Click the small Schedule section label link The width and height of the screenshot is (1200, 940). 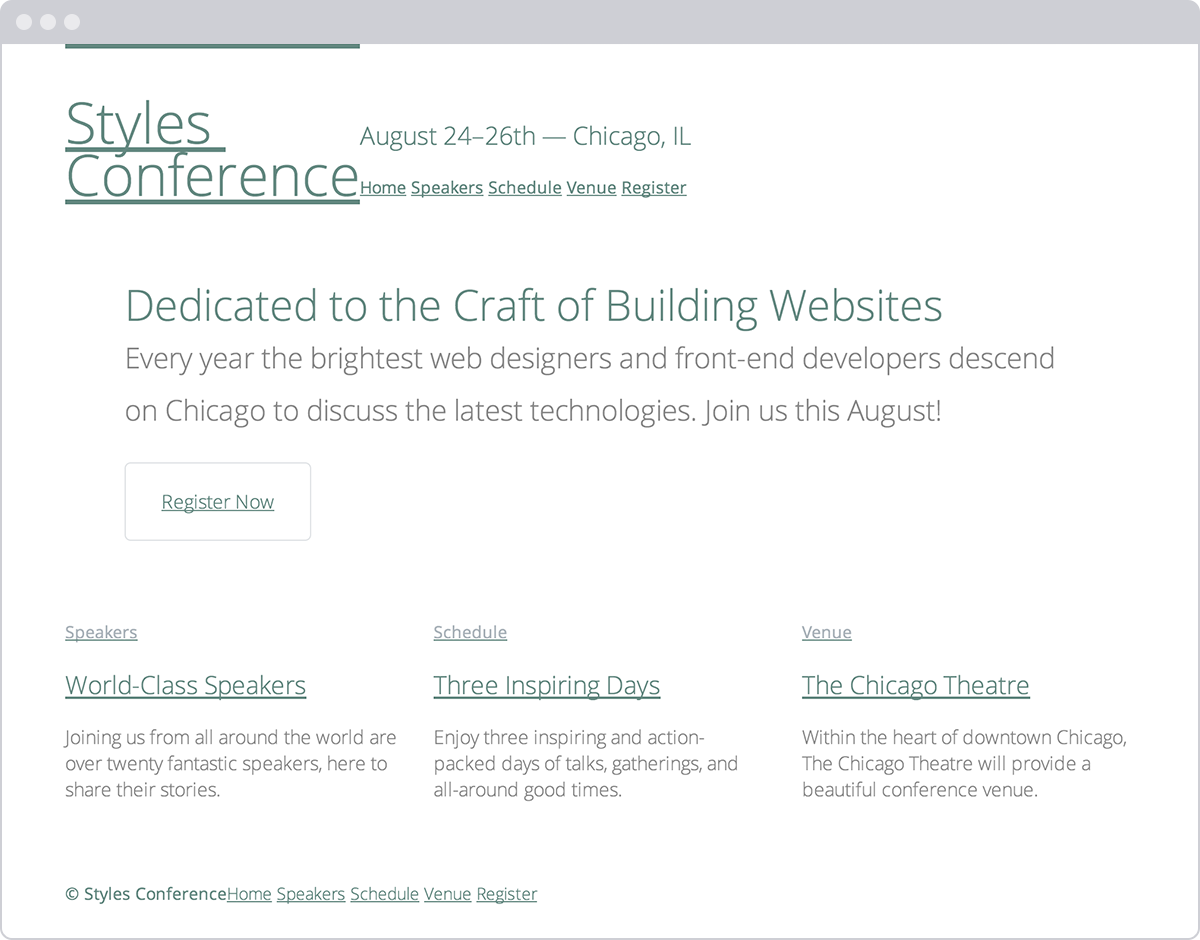coord(470,632)
